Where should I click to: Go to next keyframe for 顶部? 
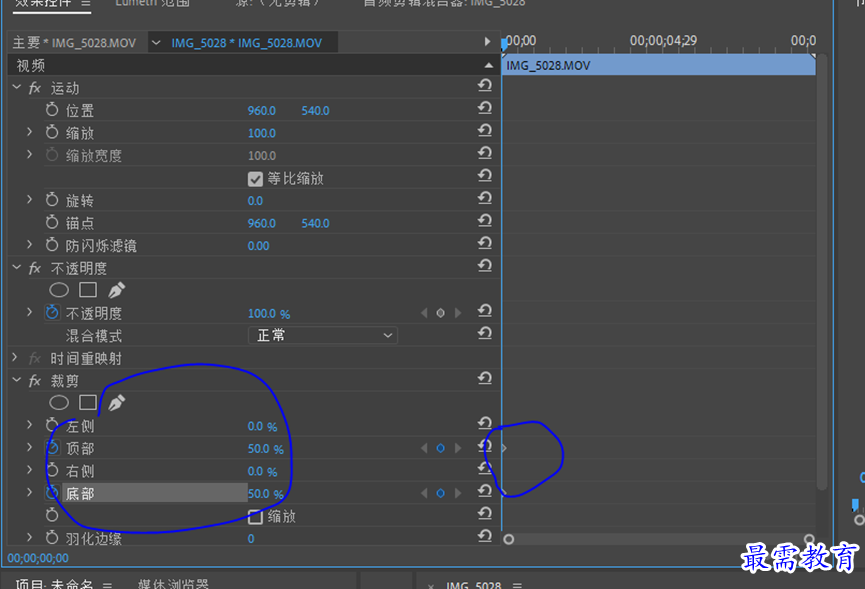(x=457, y=448)
